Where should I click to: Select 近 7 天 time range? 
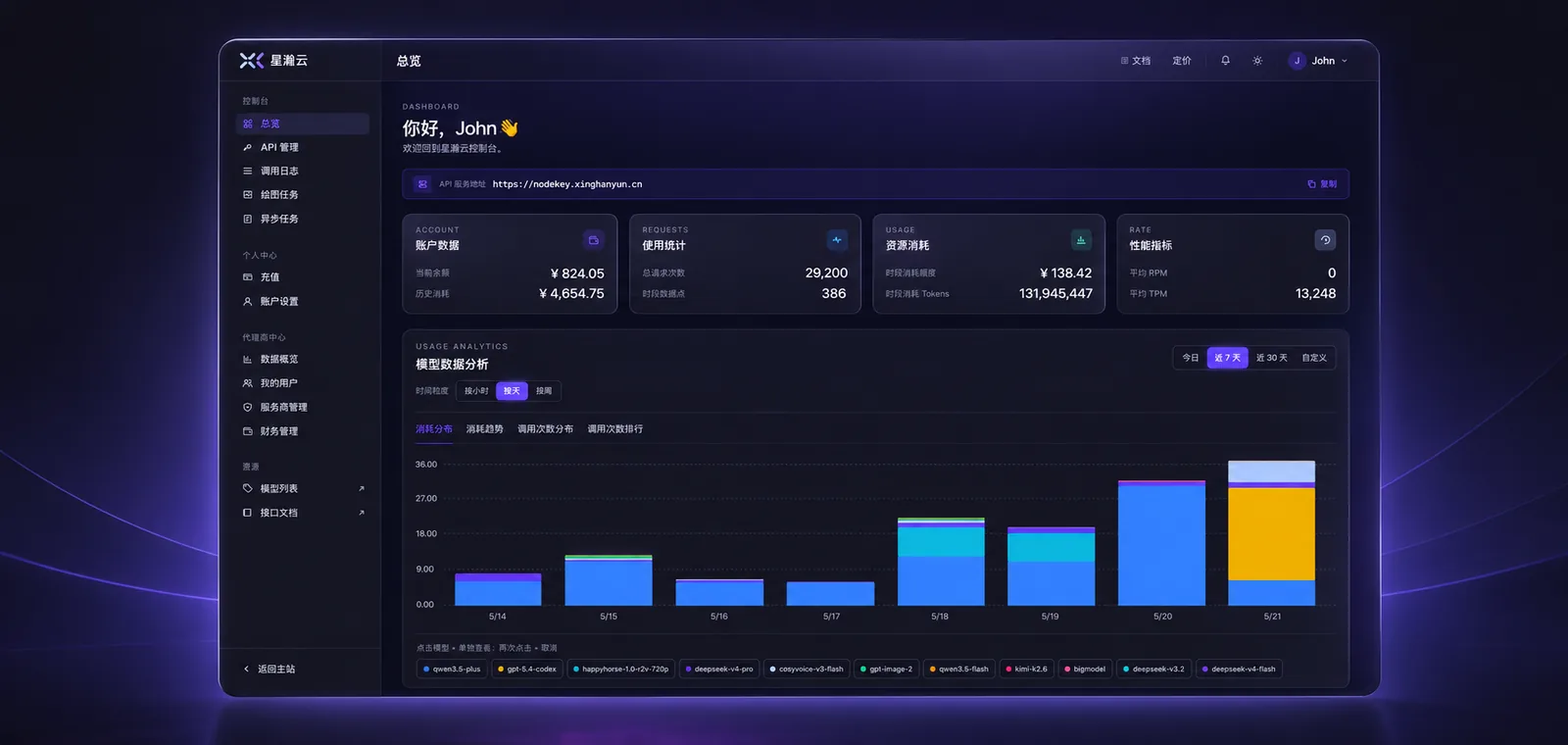[x=1227, y=358]
